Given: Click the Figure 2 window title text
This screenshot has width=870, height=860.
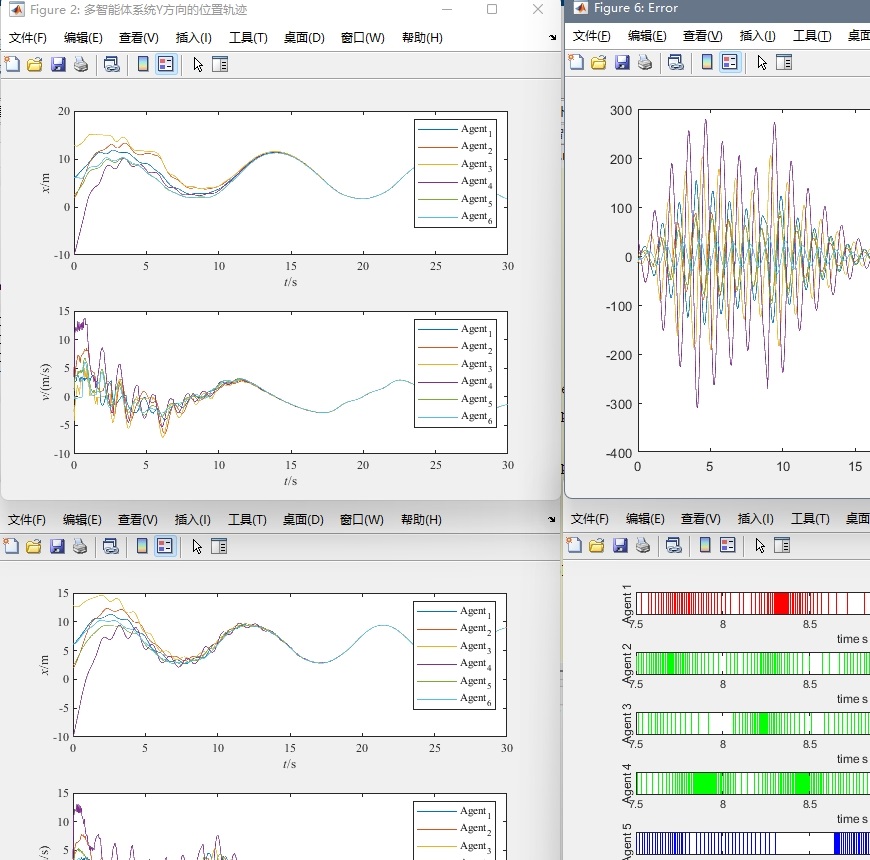Looking at the screenshot, I should point(139,10).
